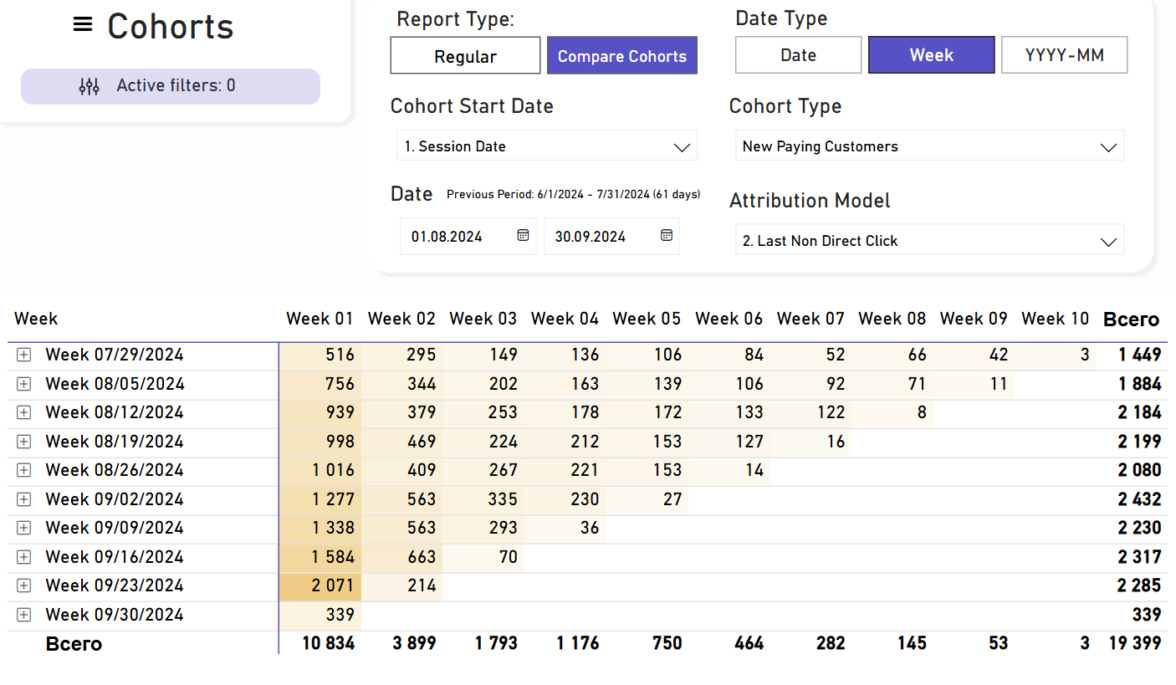The width and height of the screenshot is (1176, 685).
Task: Open calendar picker for end date 30.09.2024
Action: [x=666, y=236]
